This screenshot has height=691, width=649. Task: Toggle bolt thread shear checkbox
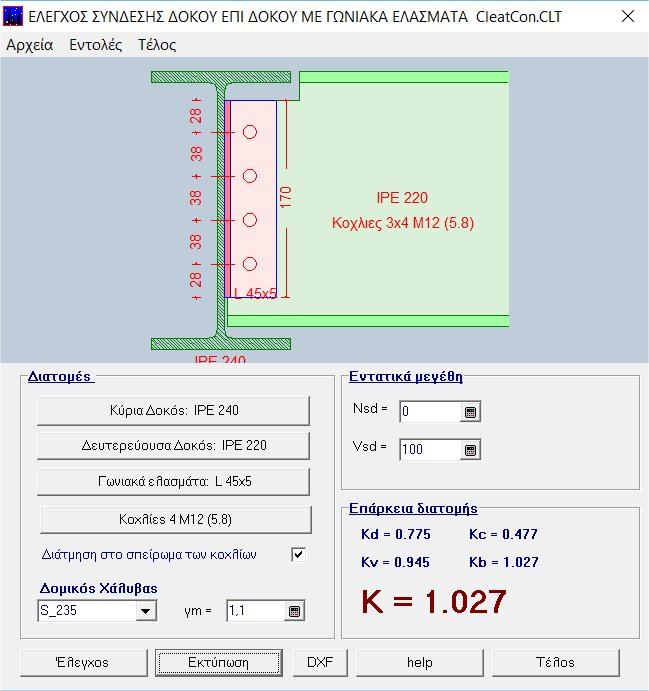pyautogui.click(x=298, y=555)
